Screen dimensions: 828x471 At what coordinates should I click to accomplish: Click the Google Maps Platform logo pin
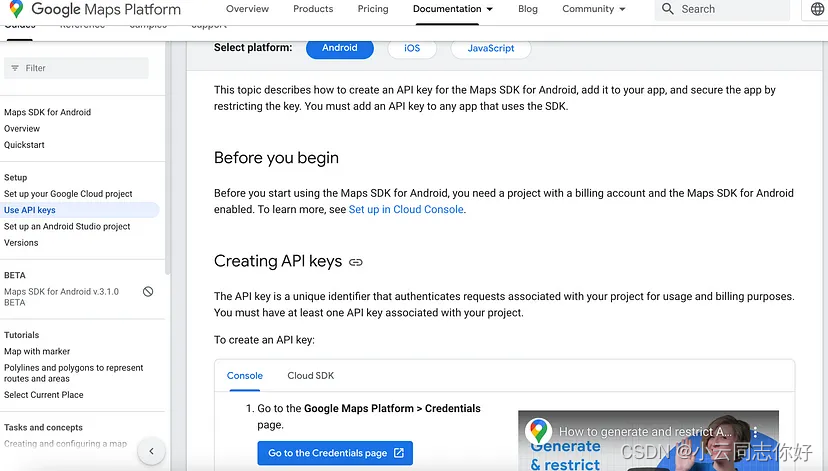[x=16, y=8]
